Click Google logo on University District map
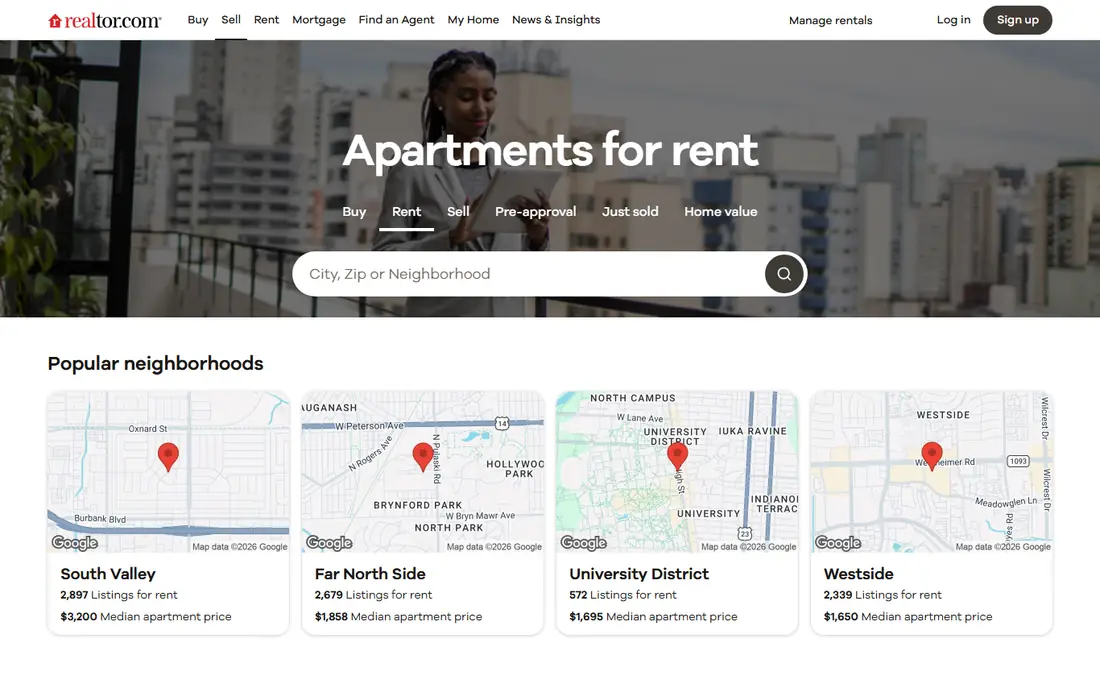 pyautogui.click(x=584, y=543)
